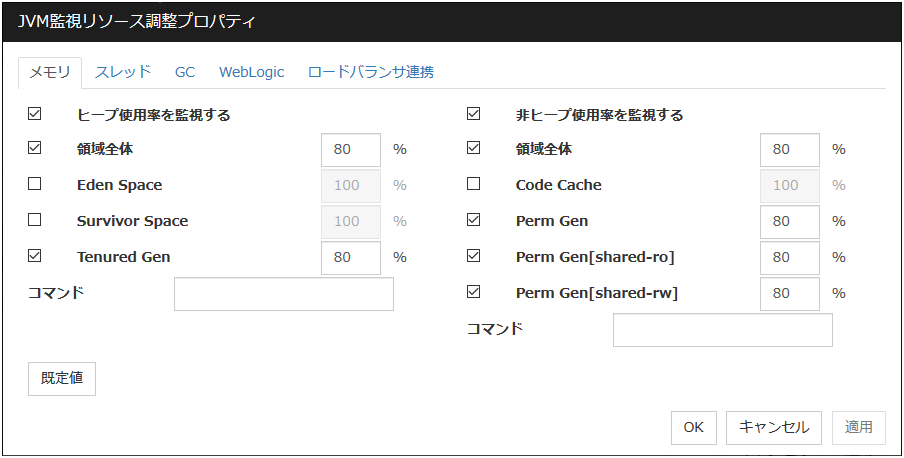Switch to the スレッド tab
This screenshot has height=458, width=904.
point(123,72)
